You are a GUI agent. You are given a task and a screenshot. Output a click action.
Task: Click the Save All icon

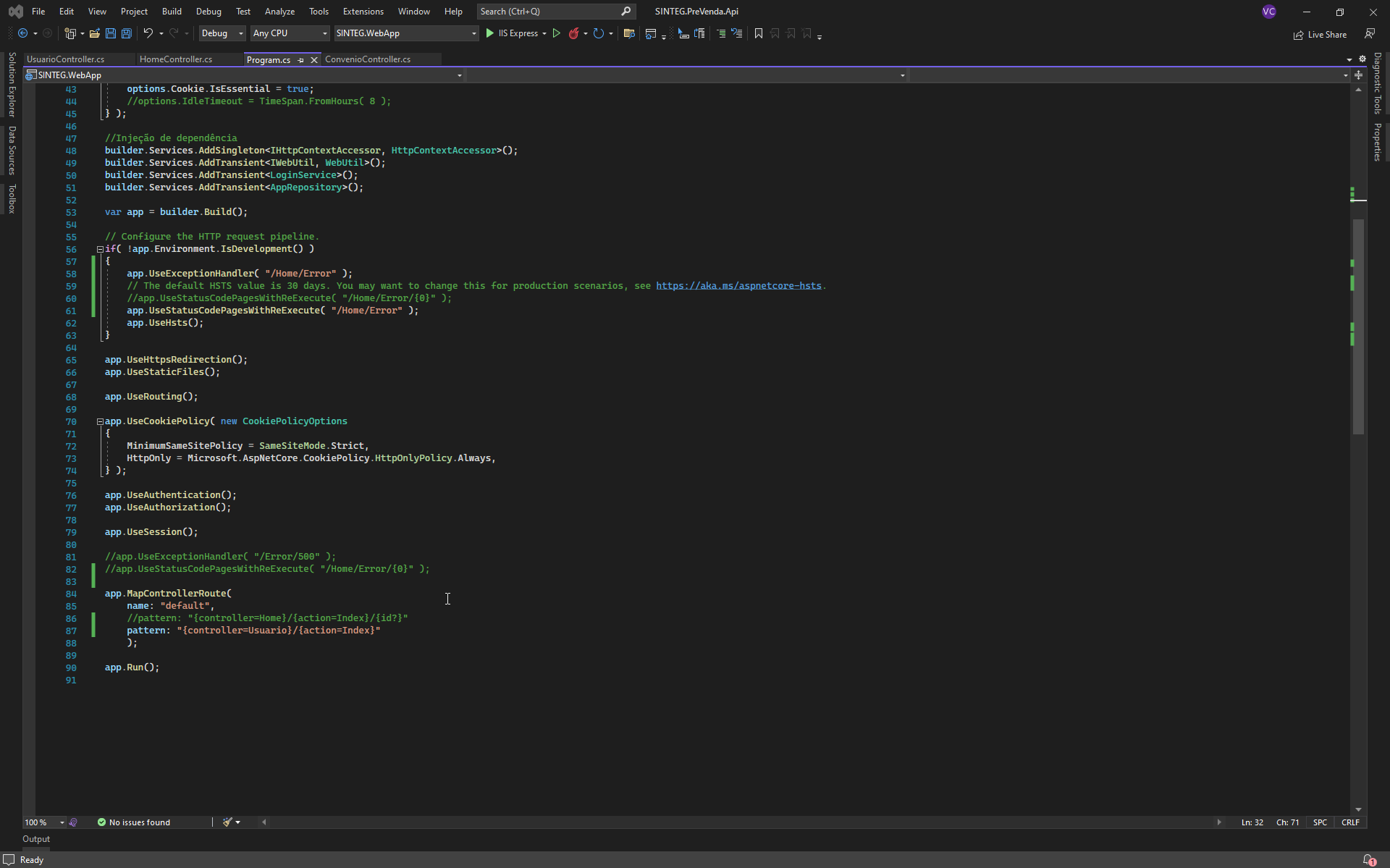click(x=126, y=33)
